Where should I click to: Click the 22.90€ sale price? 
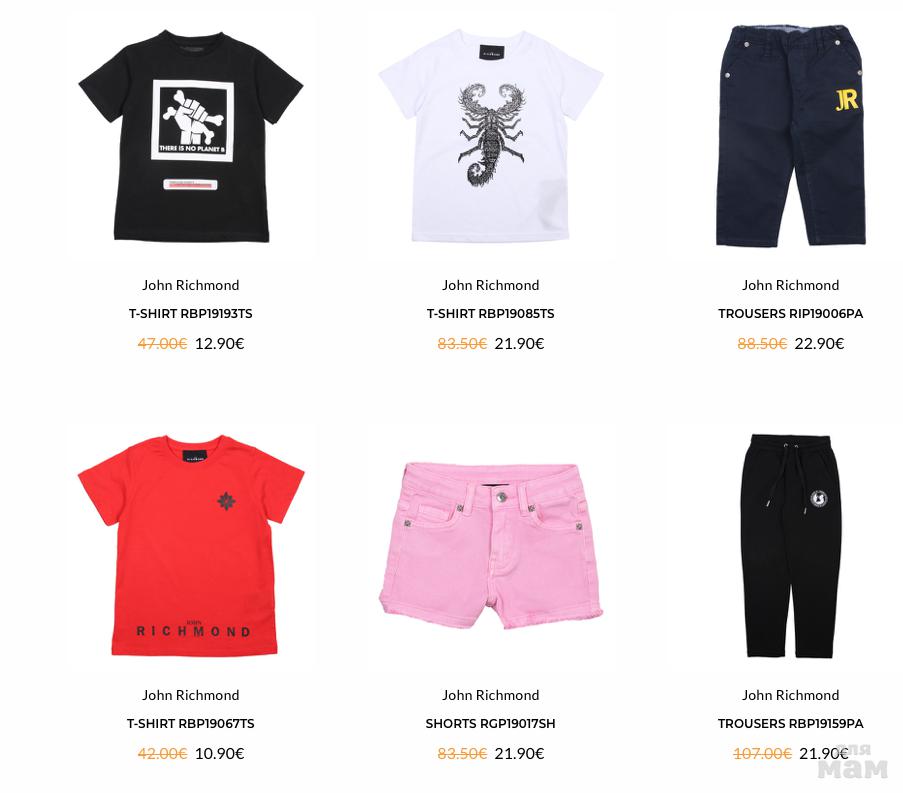(x=819, y=344)
